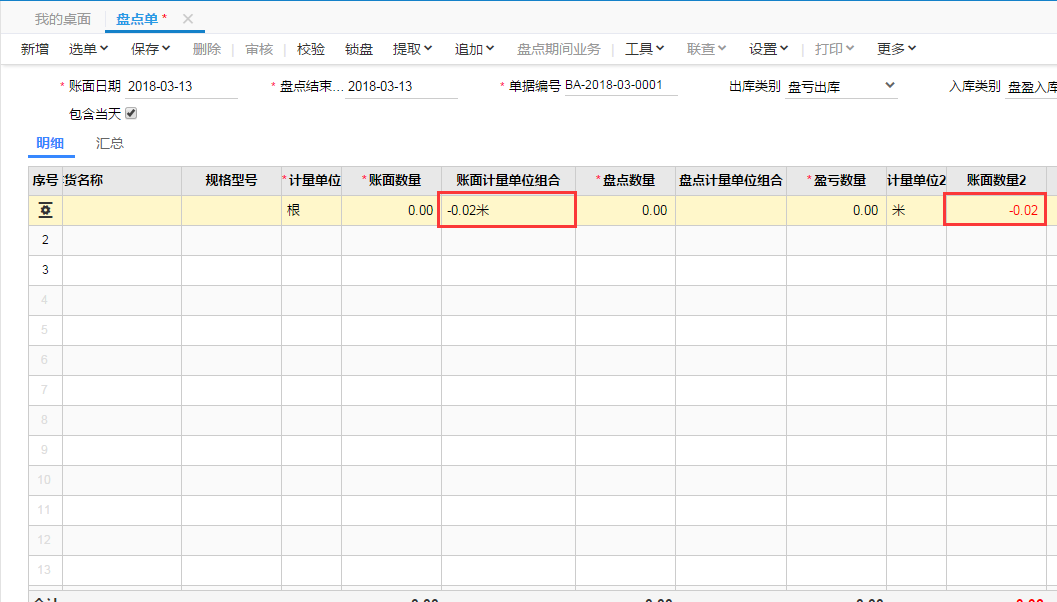Click the 计量单位 column header
1057x602 pixels.
coord(311,181)
